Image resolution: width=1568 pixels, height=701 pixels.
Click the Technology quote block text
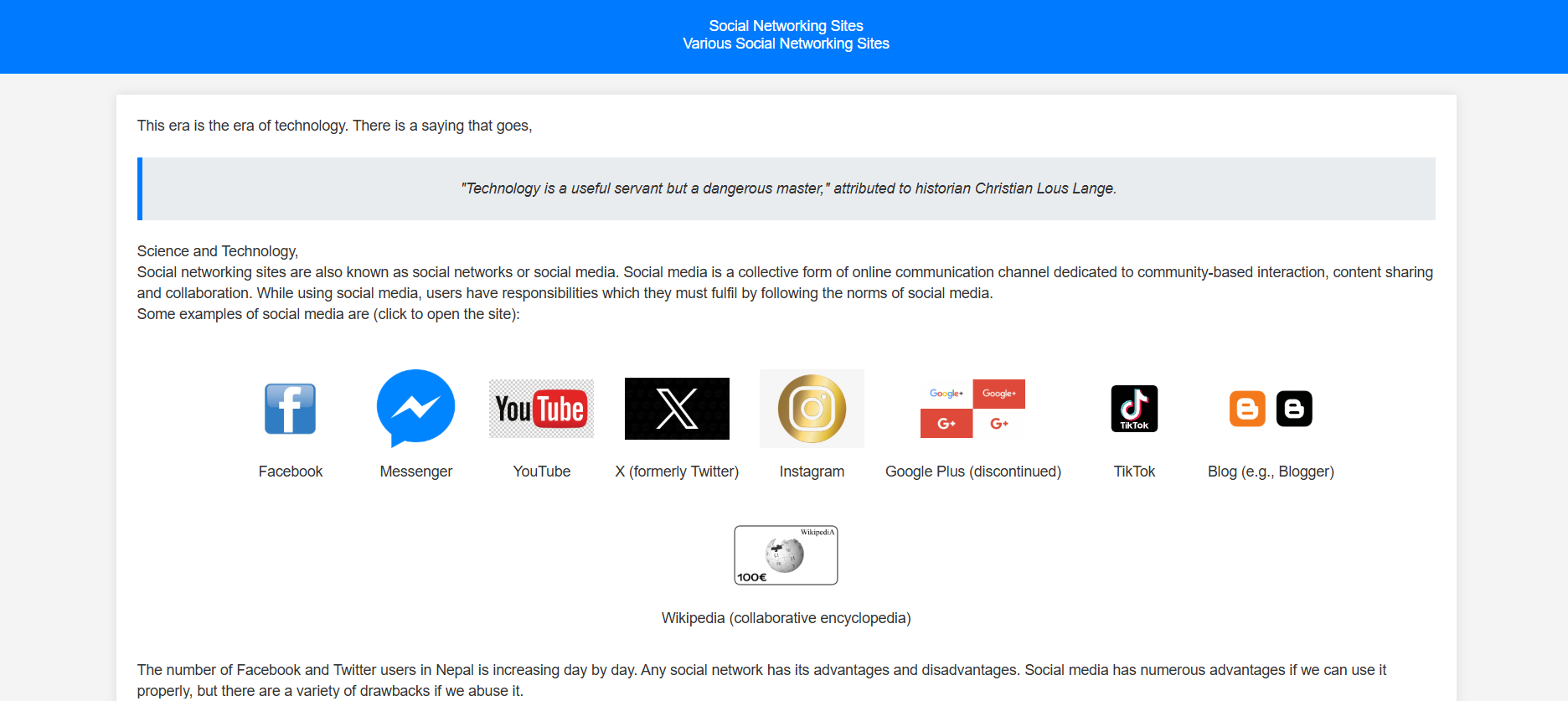pyautogui.click(x=788, y=188)
